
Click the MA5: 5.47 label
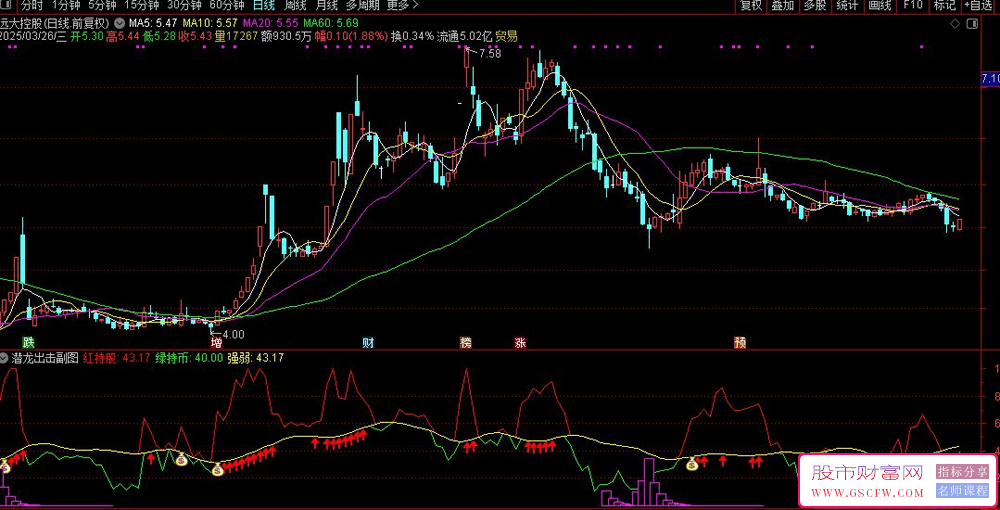152,24
